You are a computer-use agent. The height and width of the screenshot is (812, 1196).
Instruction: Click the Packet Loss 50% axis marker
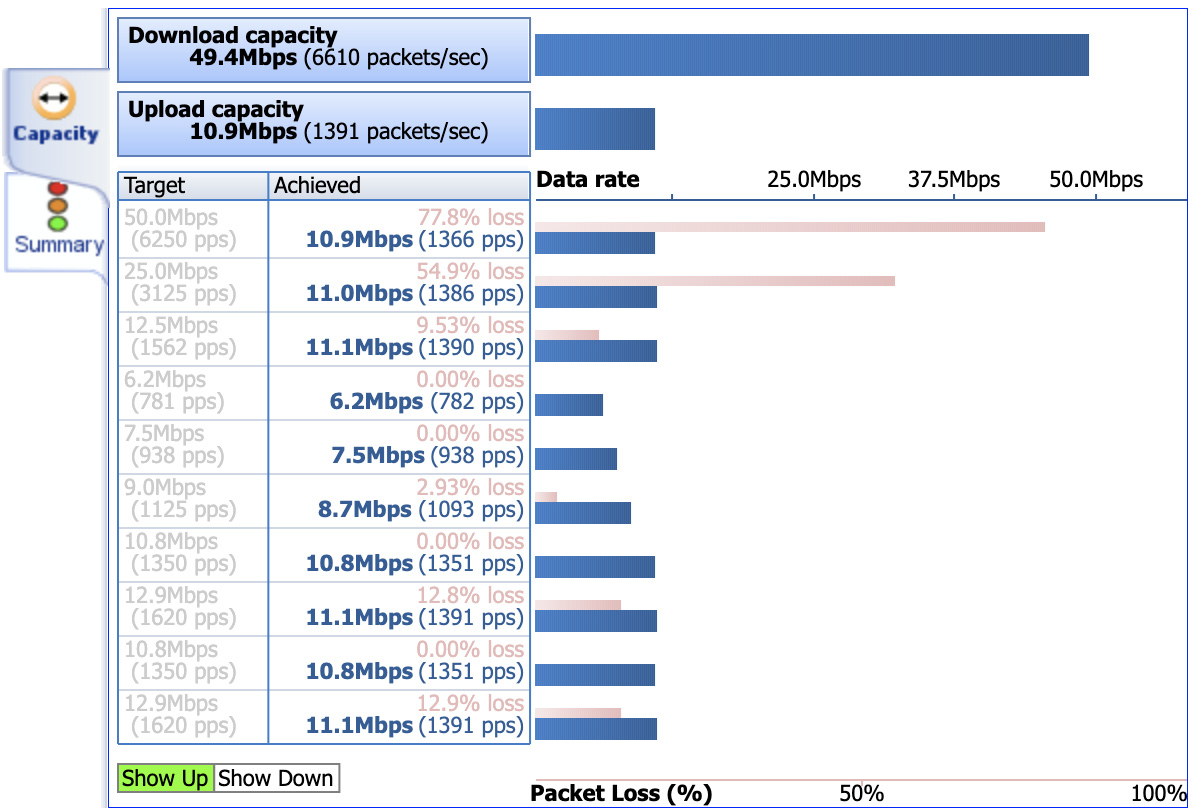click(862, 793)
